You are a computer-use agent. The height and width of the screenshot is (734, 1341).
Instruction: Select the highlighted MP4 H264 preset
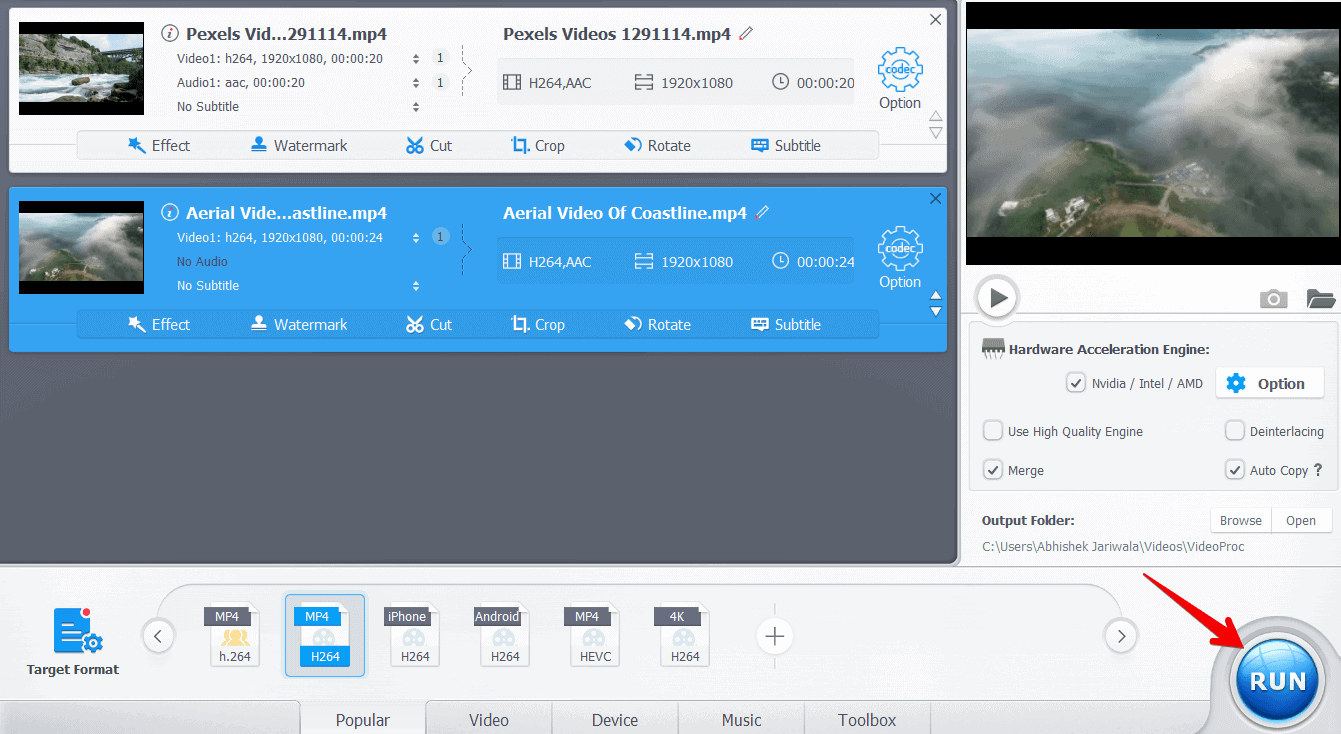point(325,635)
